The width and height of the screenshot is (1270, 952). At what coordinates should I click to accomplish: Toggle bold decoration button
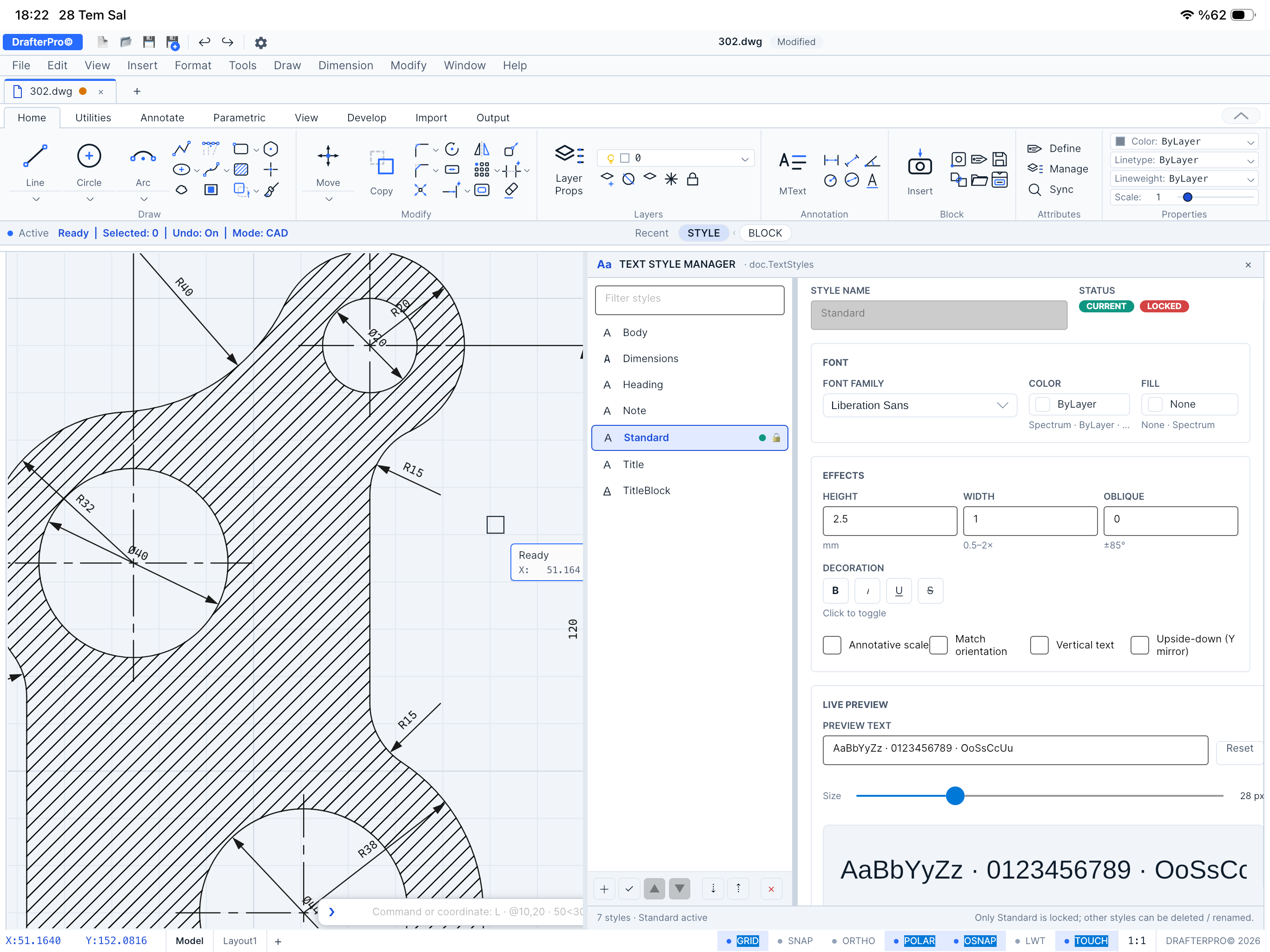(835, 590)
